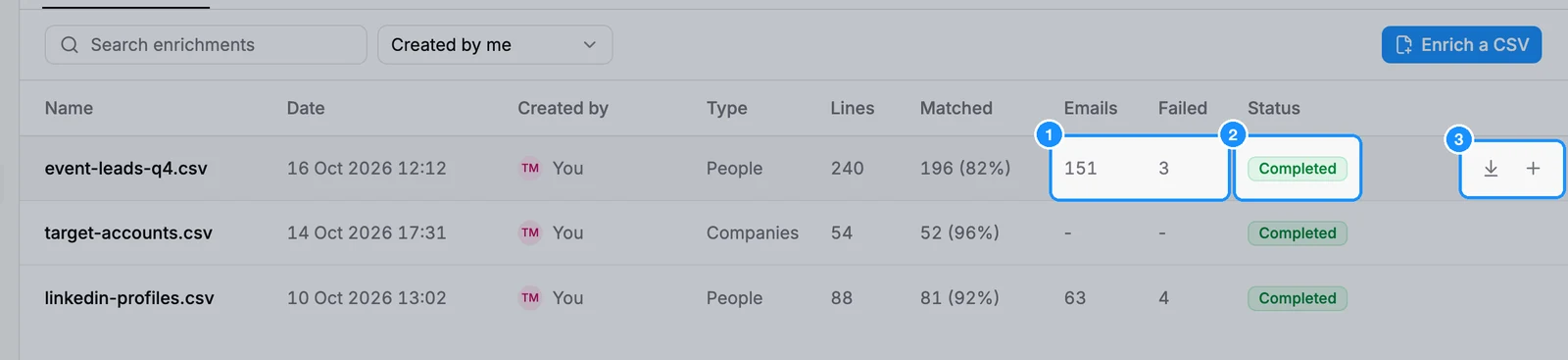Open event-leads-q4.csv enrichment
Image resolution: width=1568 pixels, height=360 pixels.
pos(125,169)
